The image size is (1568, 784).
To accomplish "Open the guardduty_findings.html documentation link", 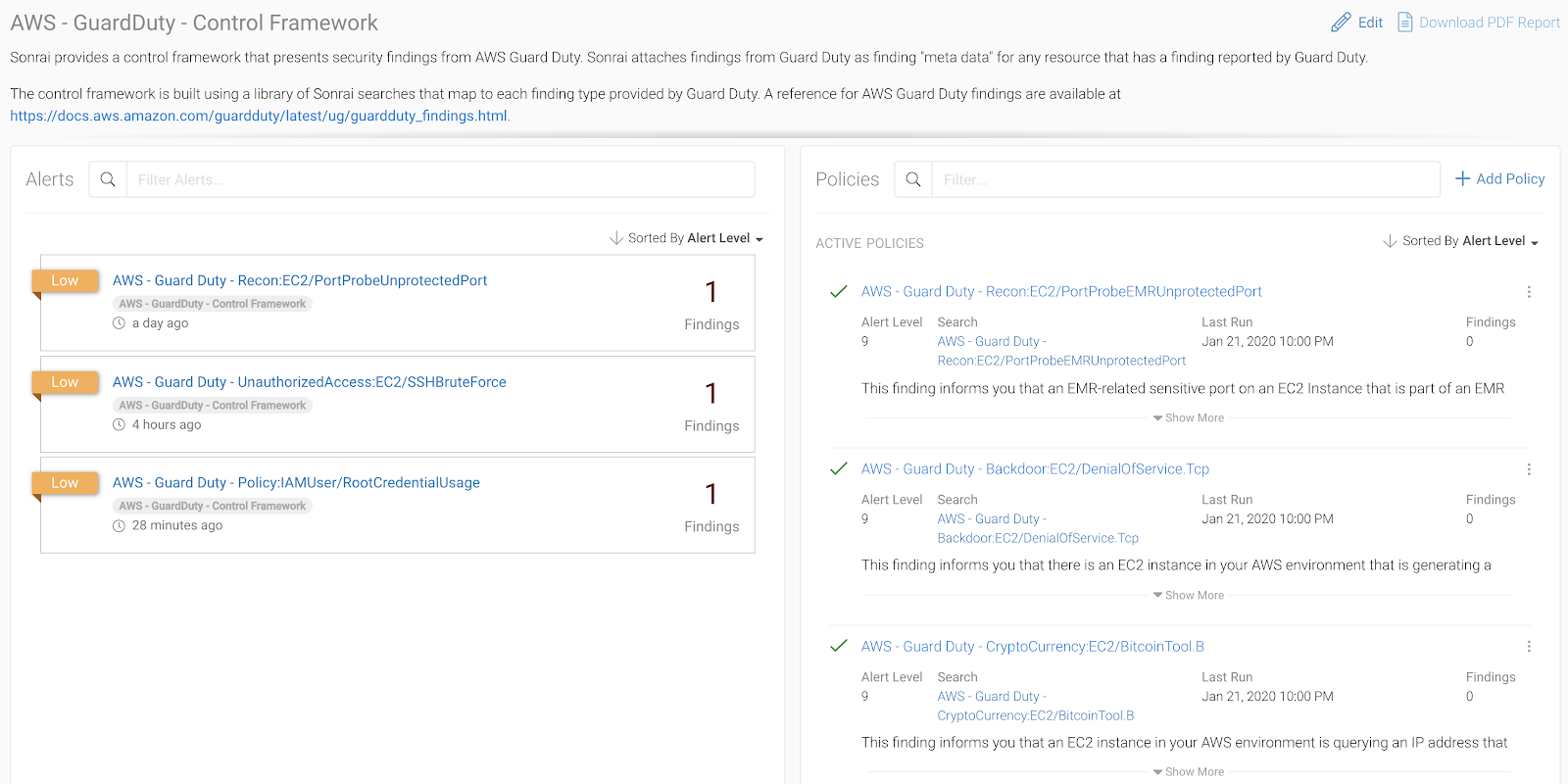I will pyautogui.click(x=259, y=116).
